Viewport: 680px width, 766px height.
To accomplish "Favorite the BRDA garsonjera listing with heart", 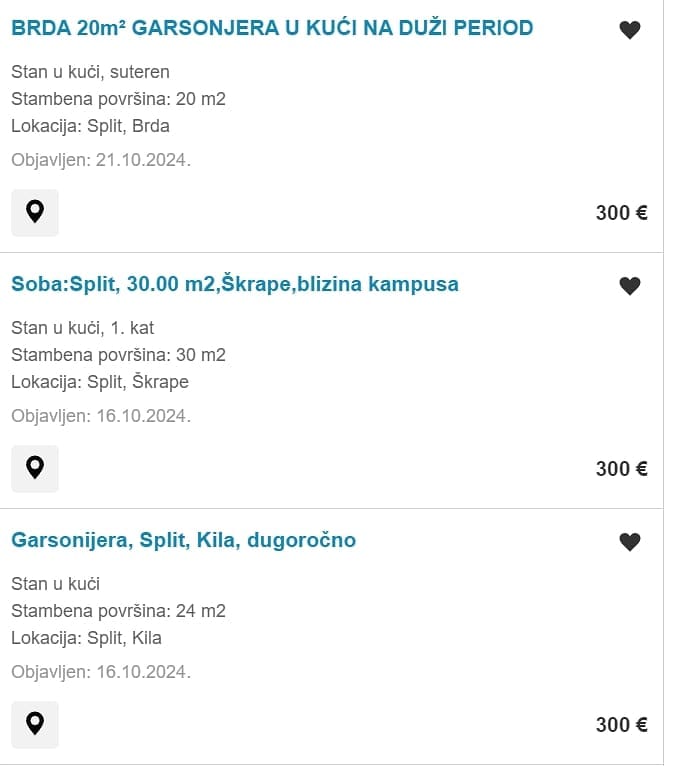I will point(629,30).
